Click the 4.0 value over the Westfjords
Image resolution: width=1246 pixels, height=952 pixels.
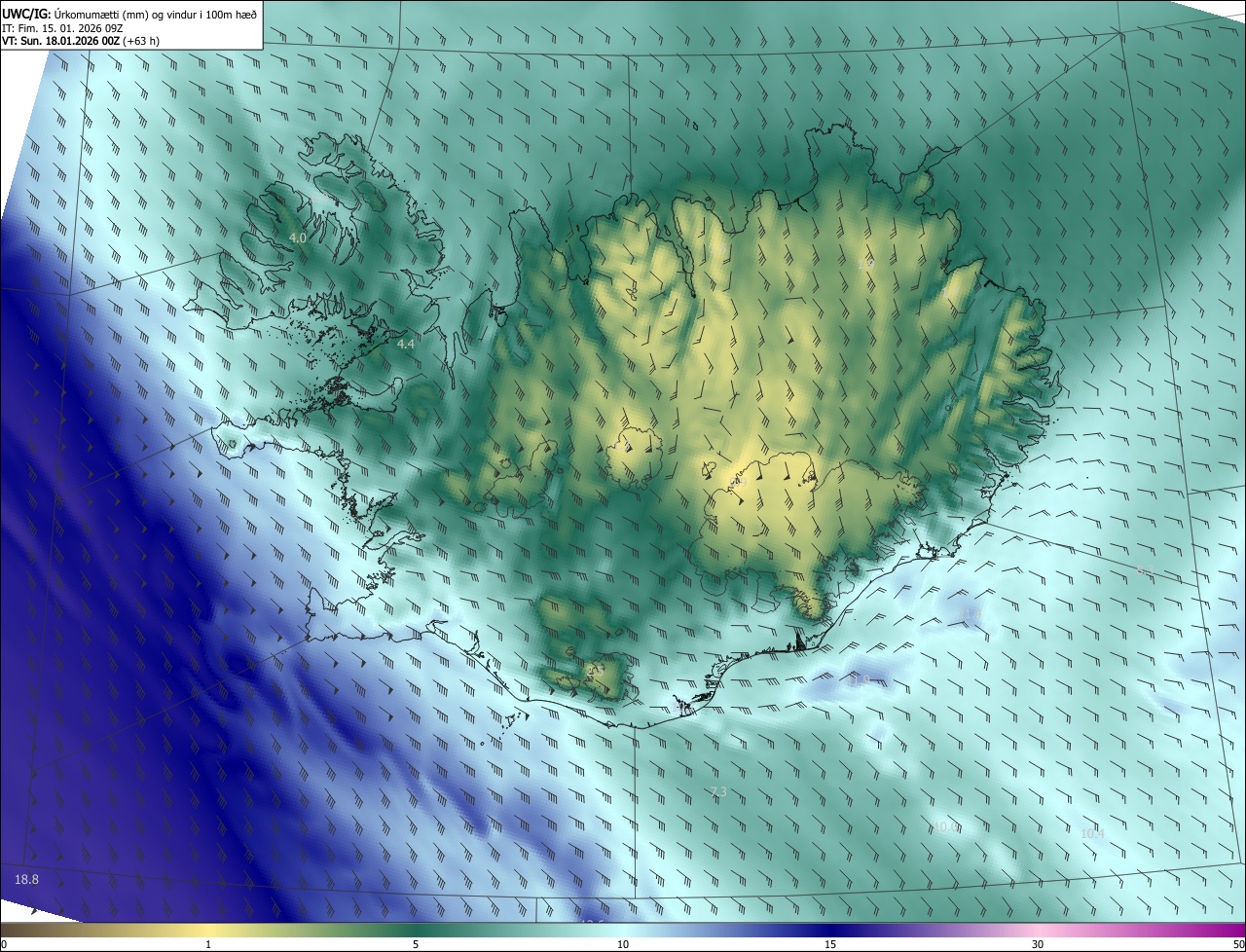tap(298, 238)
